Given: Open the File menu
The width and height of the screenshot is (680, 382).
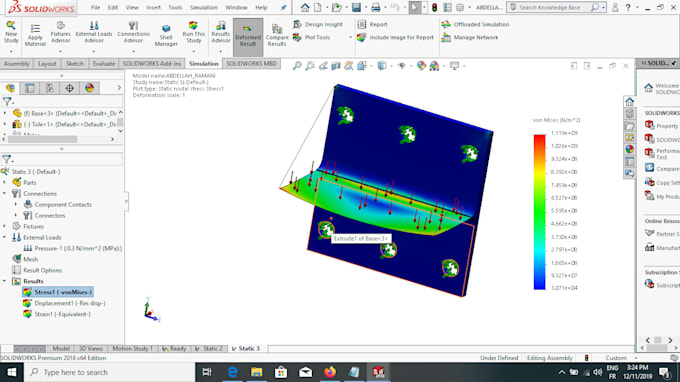Looking at the screenshot, I should click(x=95, y=7).
